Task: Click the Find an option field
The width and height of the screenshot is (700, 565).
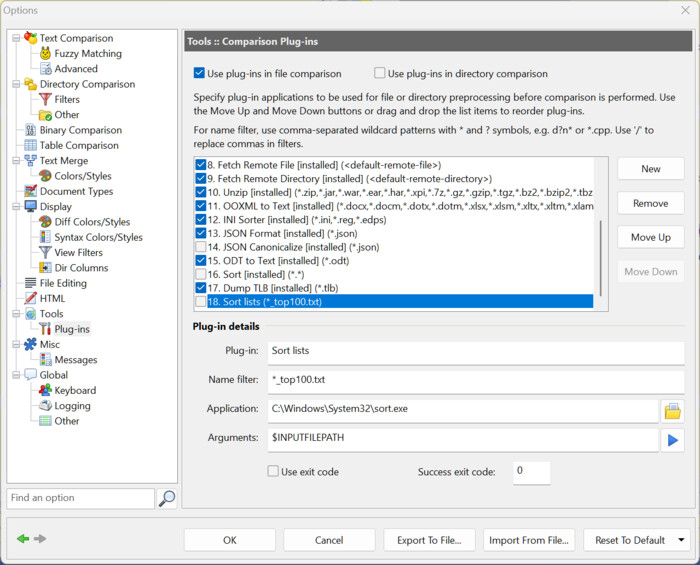Action: 80,498
